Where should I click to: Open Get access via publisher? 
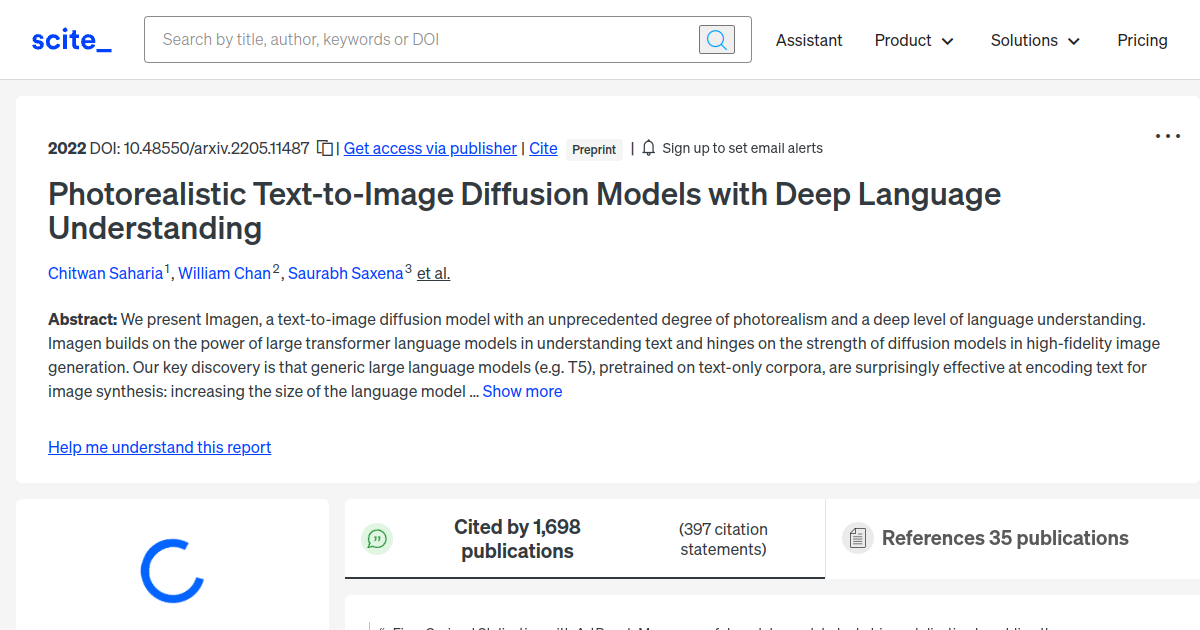coord(429,148)
